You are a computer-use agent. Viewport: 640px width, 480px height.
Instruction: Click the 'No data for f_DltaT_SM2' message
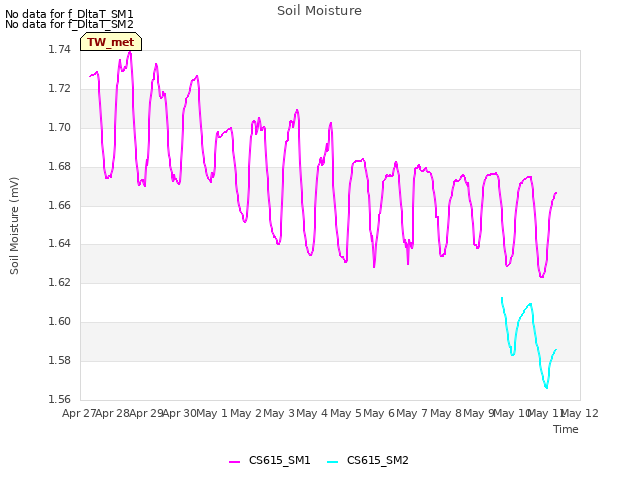(x=69, y=24)
